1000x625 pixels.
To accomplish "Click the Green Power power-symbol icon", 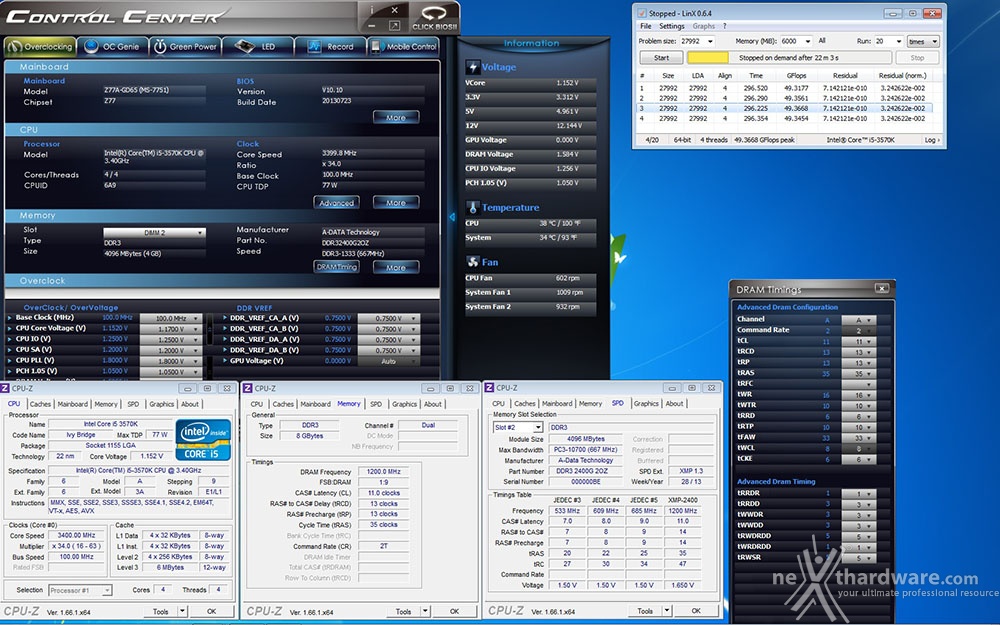I will [160, 47].
